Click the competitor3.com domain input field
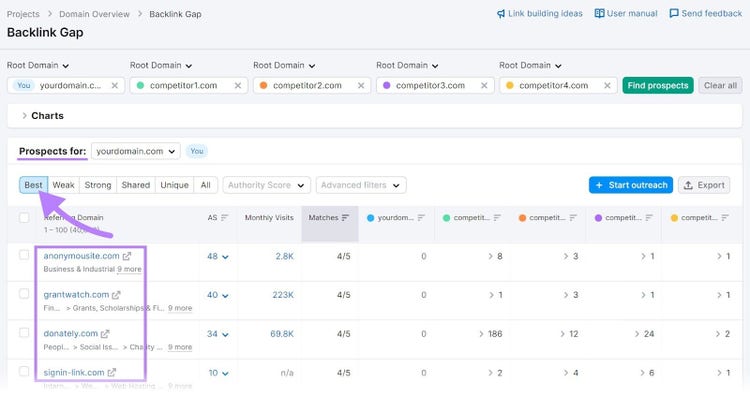Viewport: 750px width, 397px height. pyautogui.click(x=435, y=86)
